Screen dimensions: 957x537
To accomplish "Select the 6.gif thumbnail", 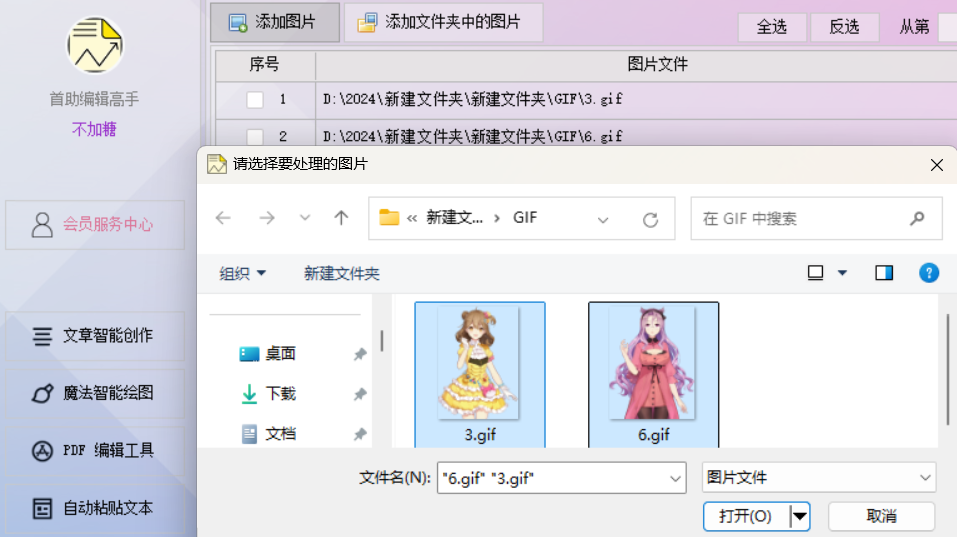I will pos(654,375).
